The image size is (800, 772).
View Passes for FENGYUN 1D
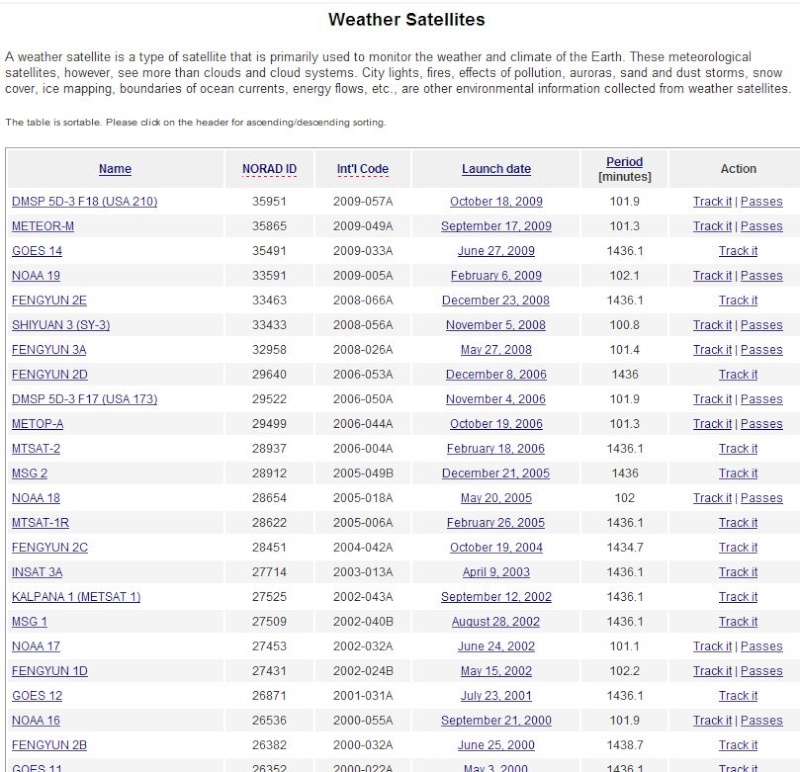coord(761,671)
